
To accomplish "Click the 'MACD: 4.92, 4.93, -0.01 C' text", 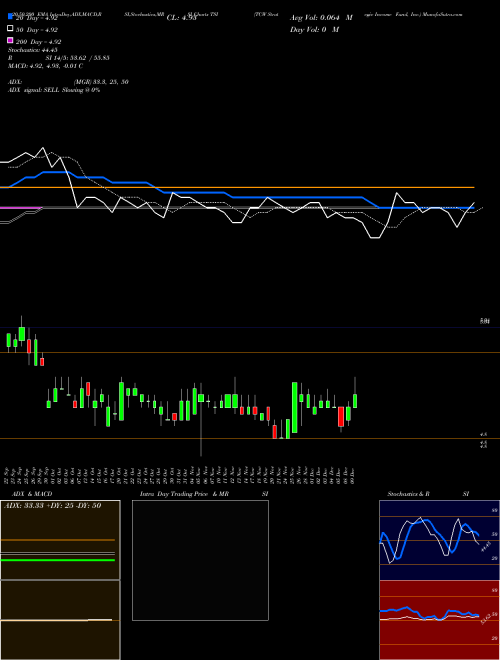I will 45,66.
